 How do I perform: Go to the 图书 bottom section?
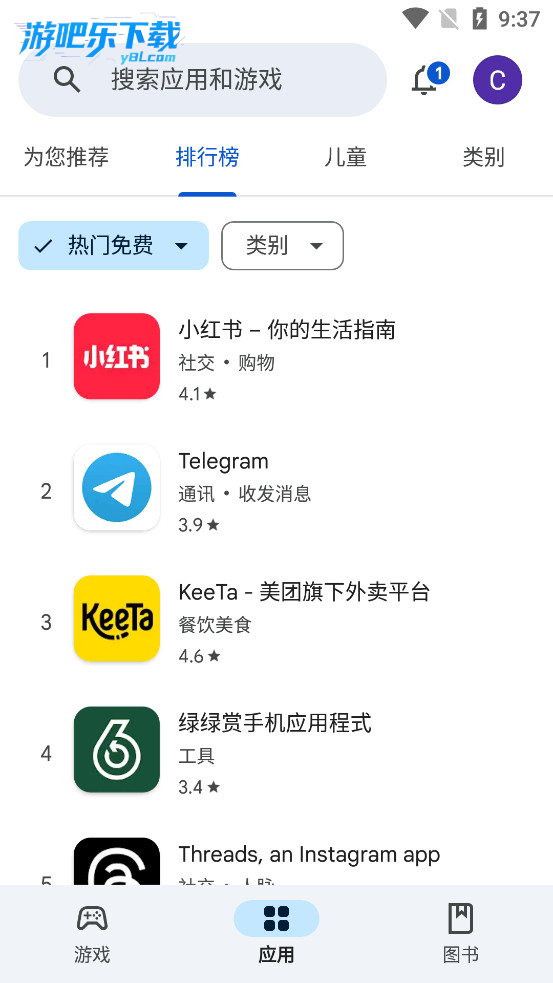461,933
